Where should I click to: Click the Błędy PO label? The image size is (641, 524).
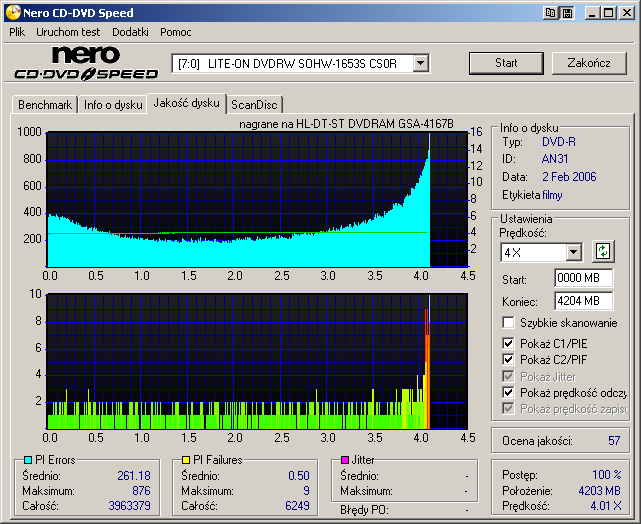364,510
